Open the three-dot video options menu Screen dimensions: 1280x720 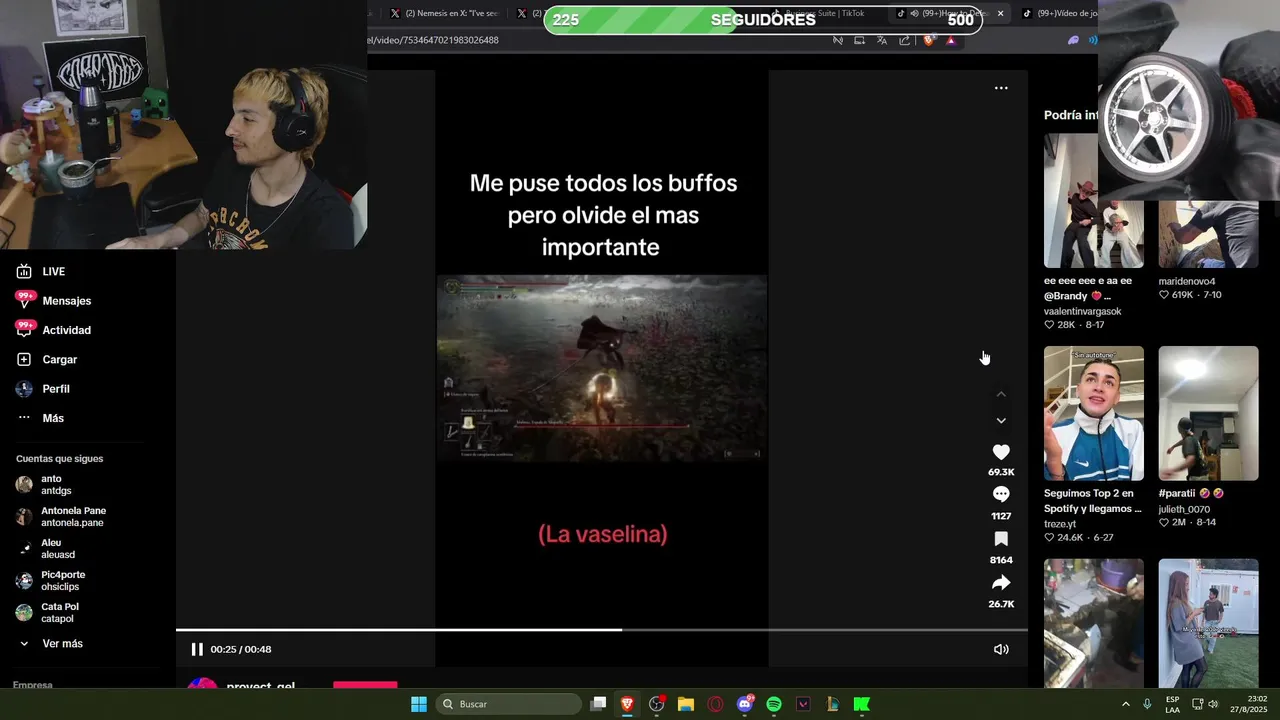click(1001, 88)
